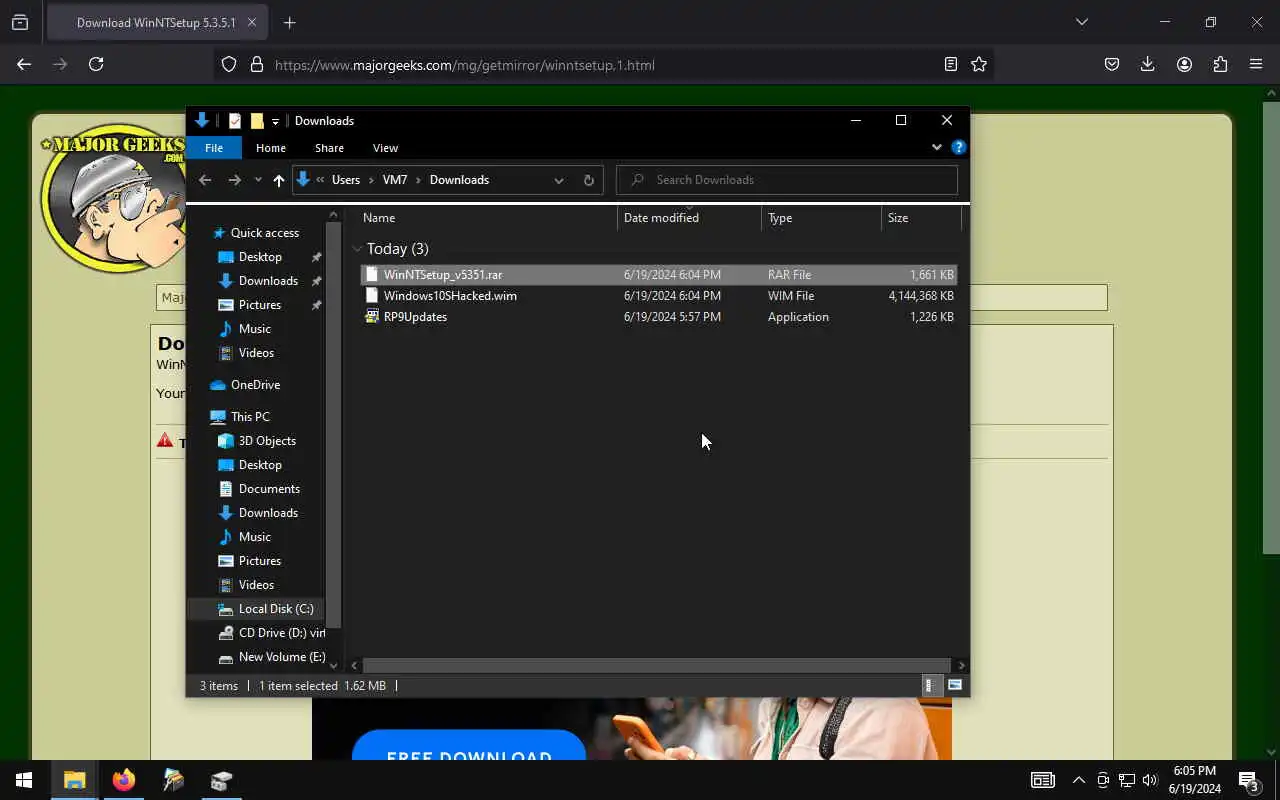1280x800 pixels.
Task: Click Users in the address breadcrumb
Action: (346, 180)
